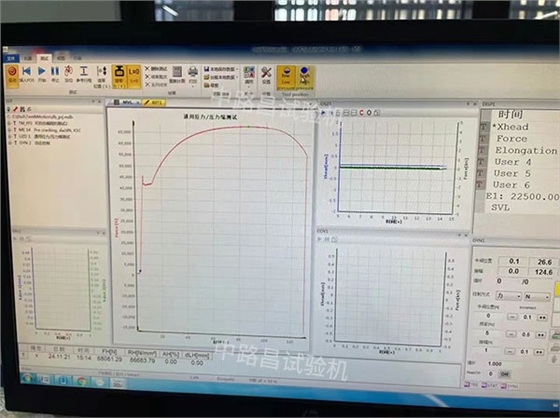Open the N unit dropdown
The height and width of the screenshot is (418, 560).
[x=537, y=297]
